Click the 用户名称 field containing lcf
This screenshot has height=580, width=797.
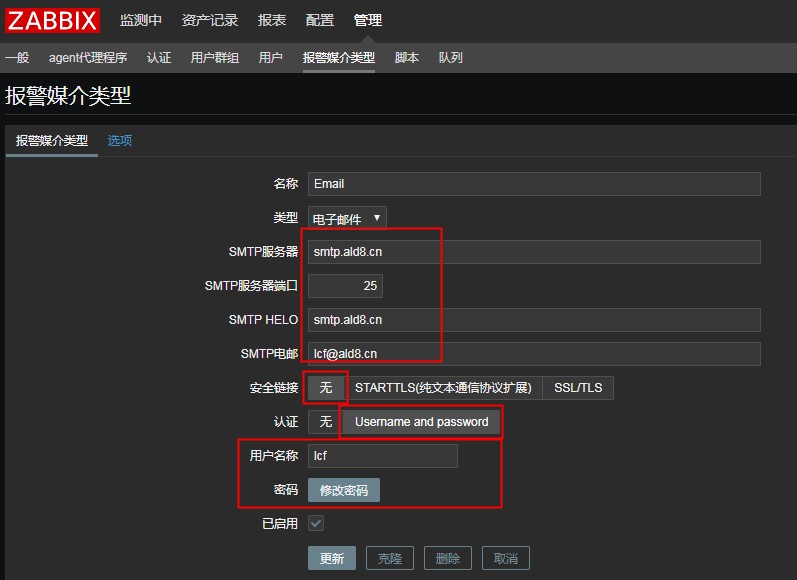383,456
